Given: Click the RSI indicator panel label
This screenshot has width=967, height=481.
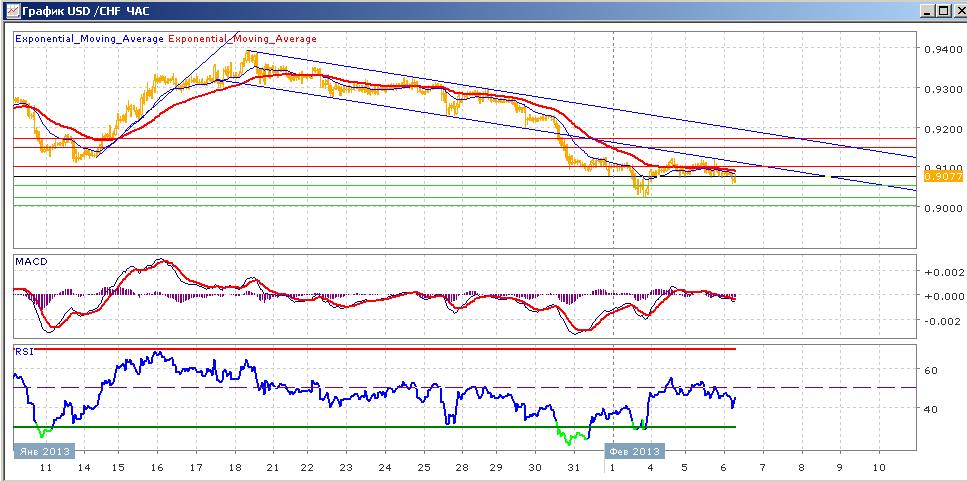Looking at the screenshot, I should pos(23,352).
